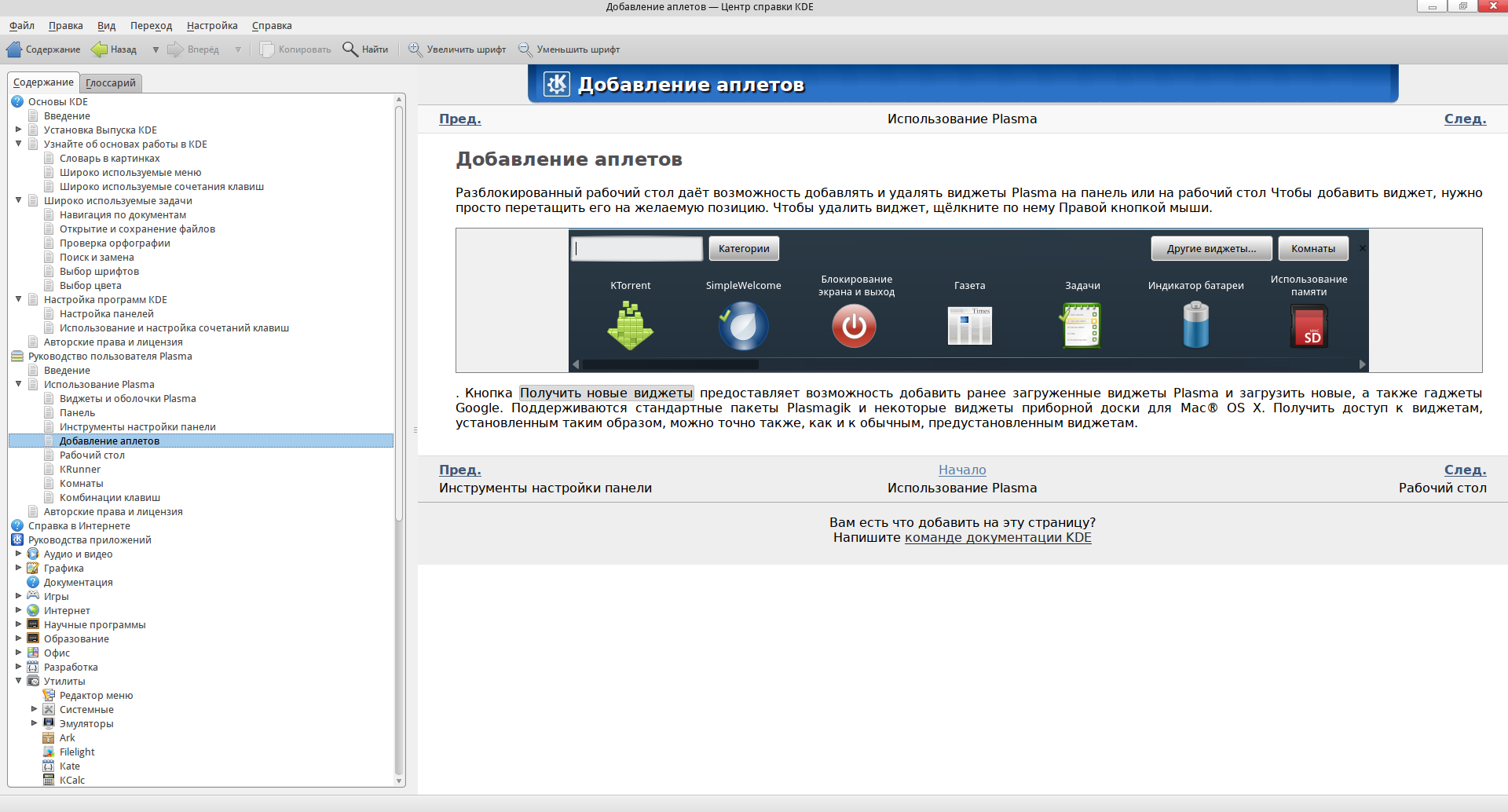Follow the top Пред. link

point(460,119)
